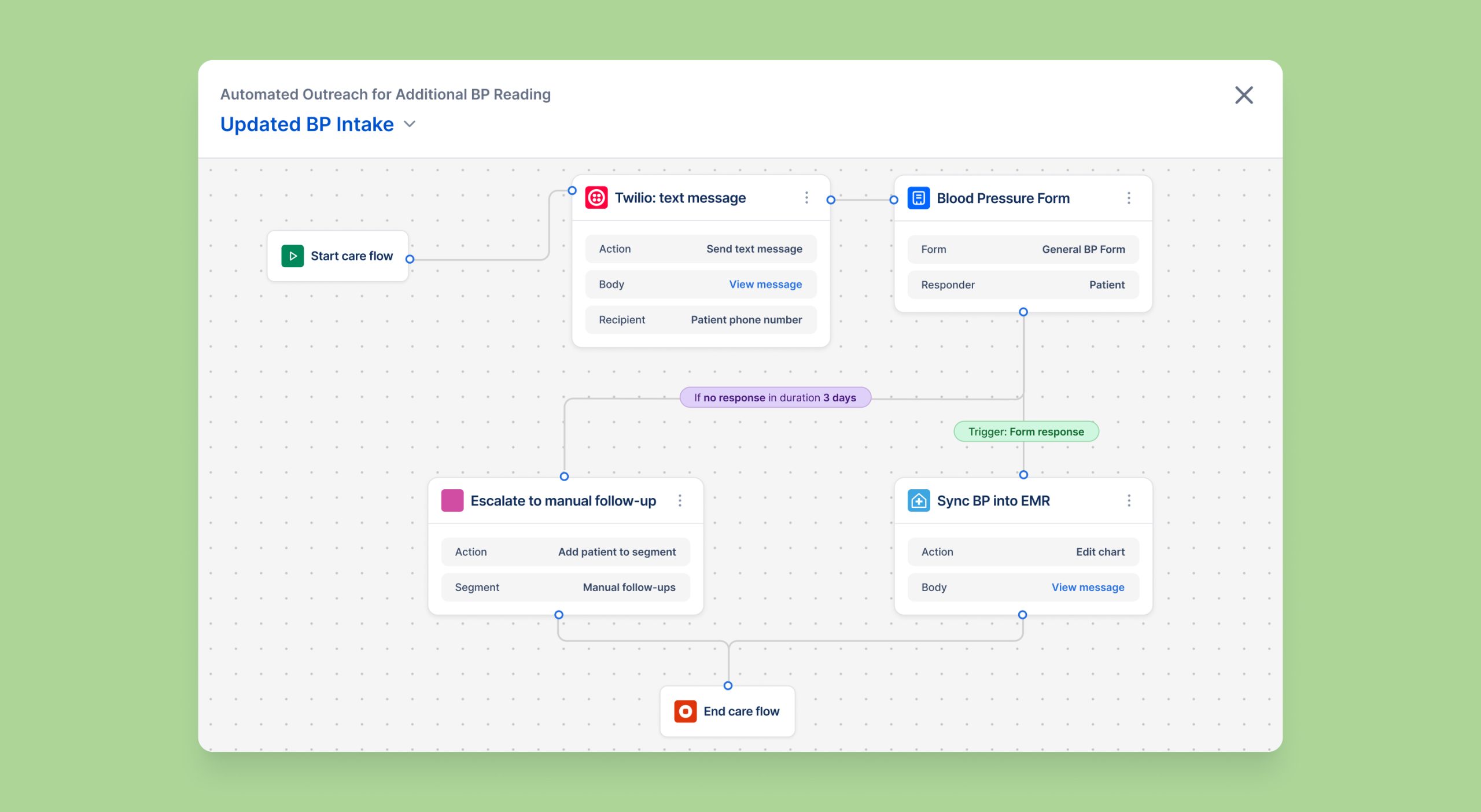Click the Twilio node input connector

572,191
